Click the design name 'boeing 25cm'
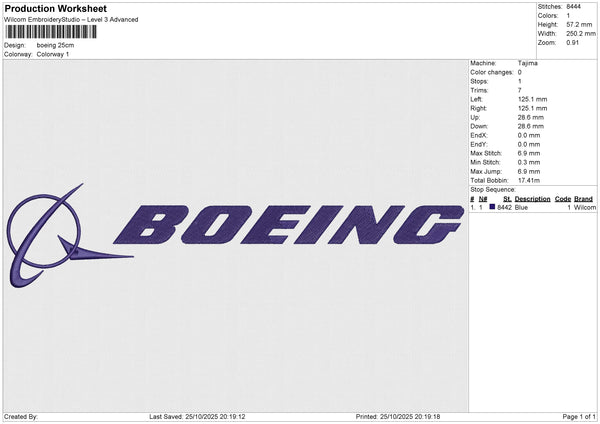Screen dimensions: 600x424 tap(55, 45)
